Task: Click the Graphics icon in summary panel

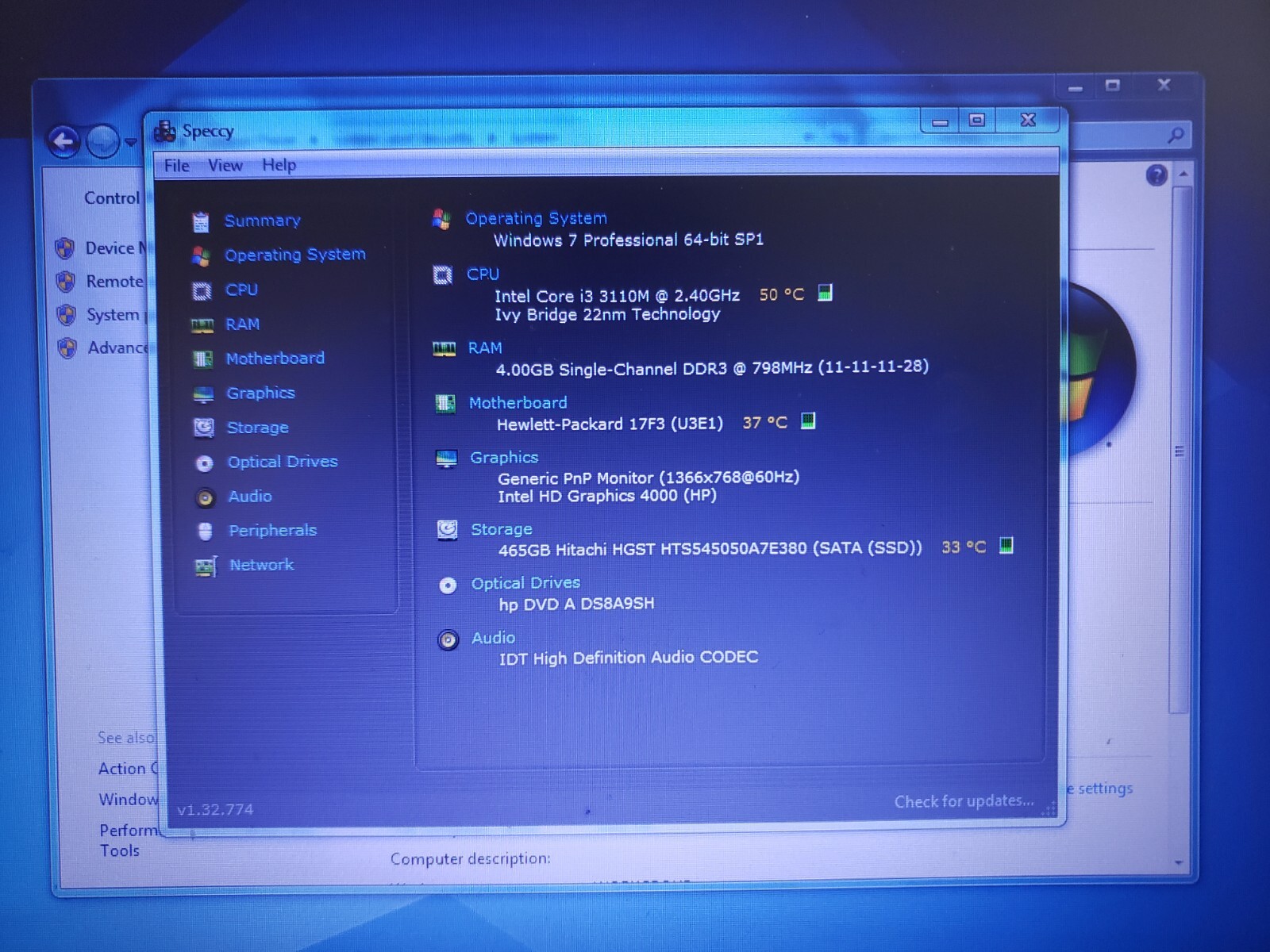Action: 446,459
